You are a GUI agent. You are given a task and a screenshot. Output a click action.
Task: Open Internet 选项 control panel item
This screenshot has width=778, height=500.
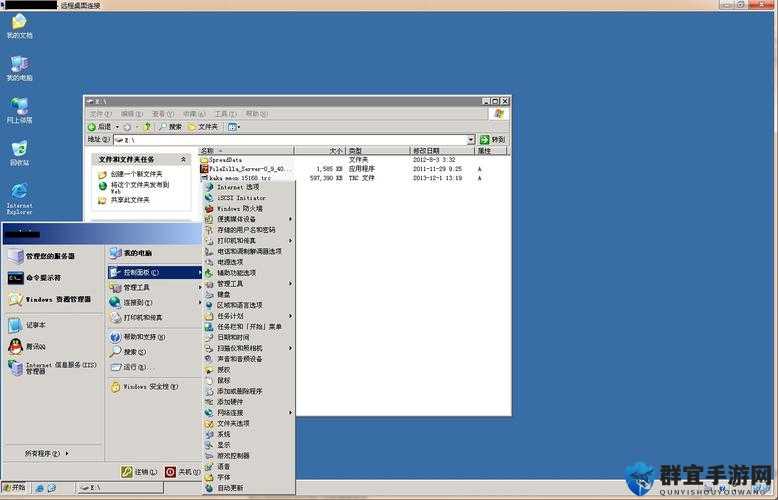pyautogui.click(x=249, y=187)
